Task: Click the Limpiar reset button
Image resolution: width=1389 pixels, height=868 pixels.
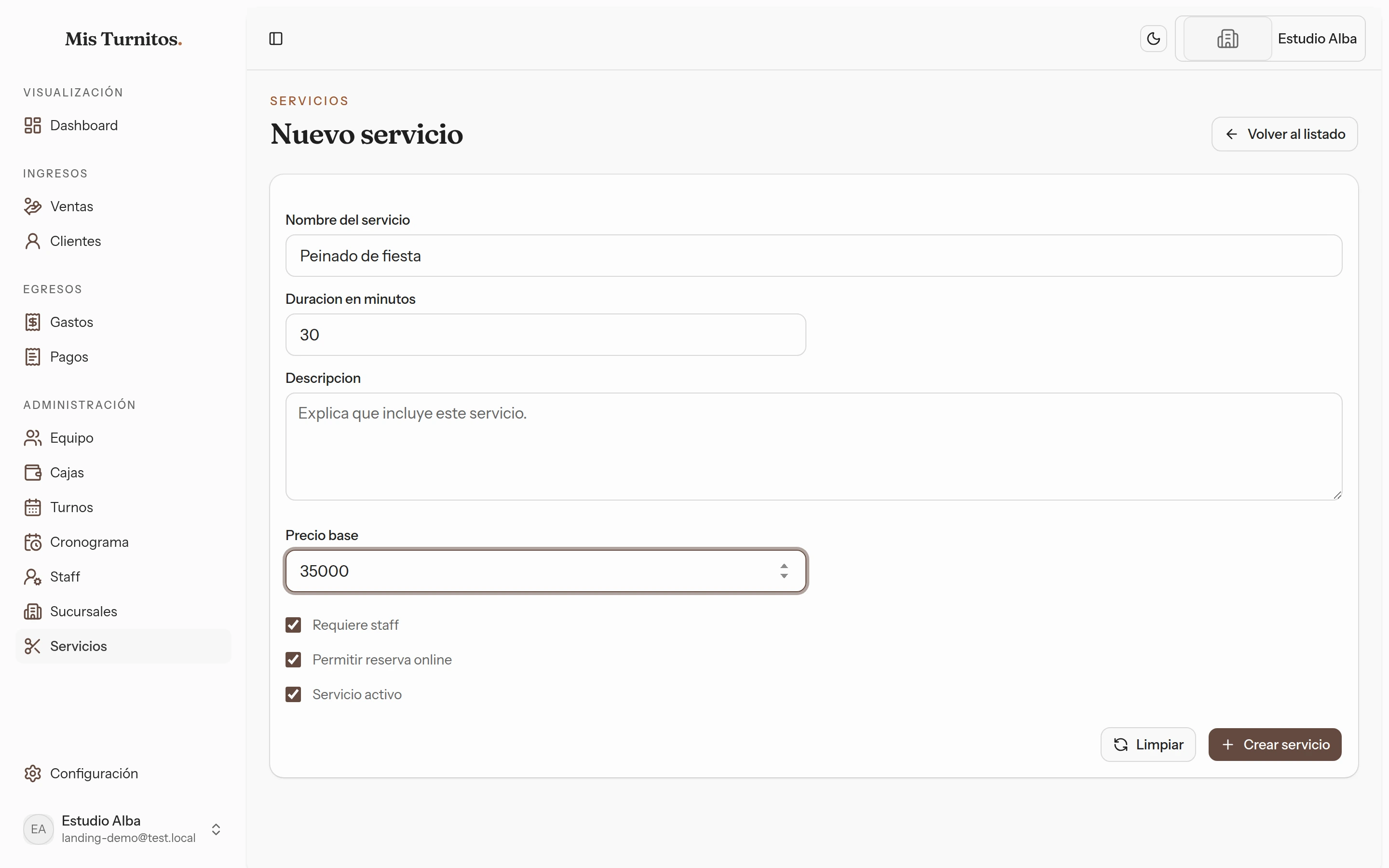Action: coord(1148,745)
